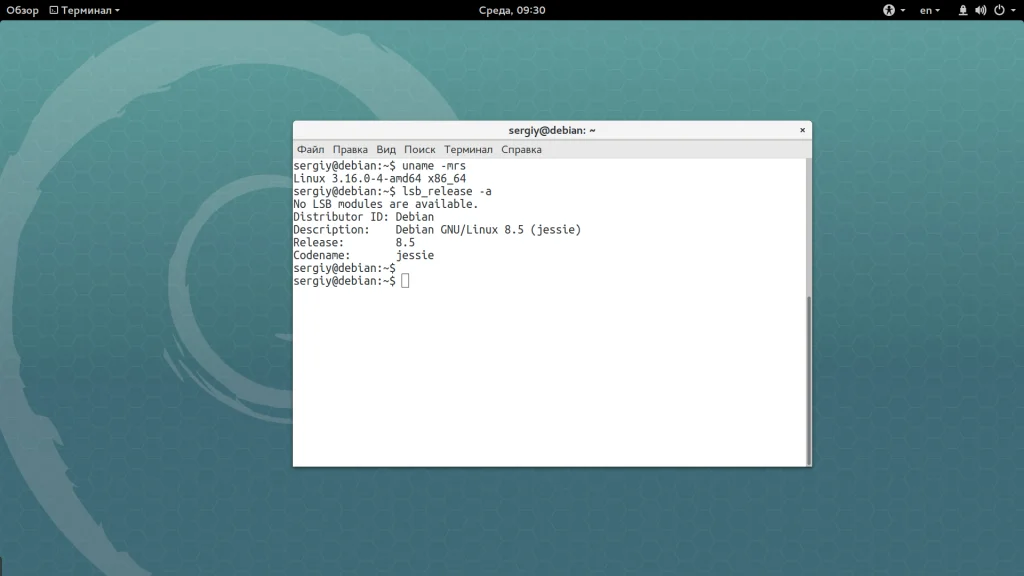The width and height of the screenshot is (1024, 576).
Task: Expand the system menu arrow next to power
Action: 1012,10
